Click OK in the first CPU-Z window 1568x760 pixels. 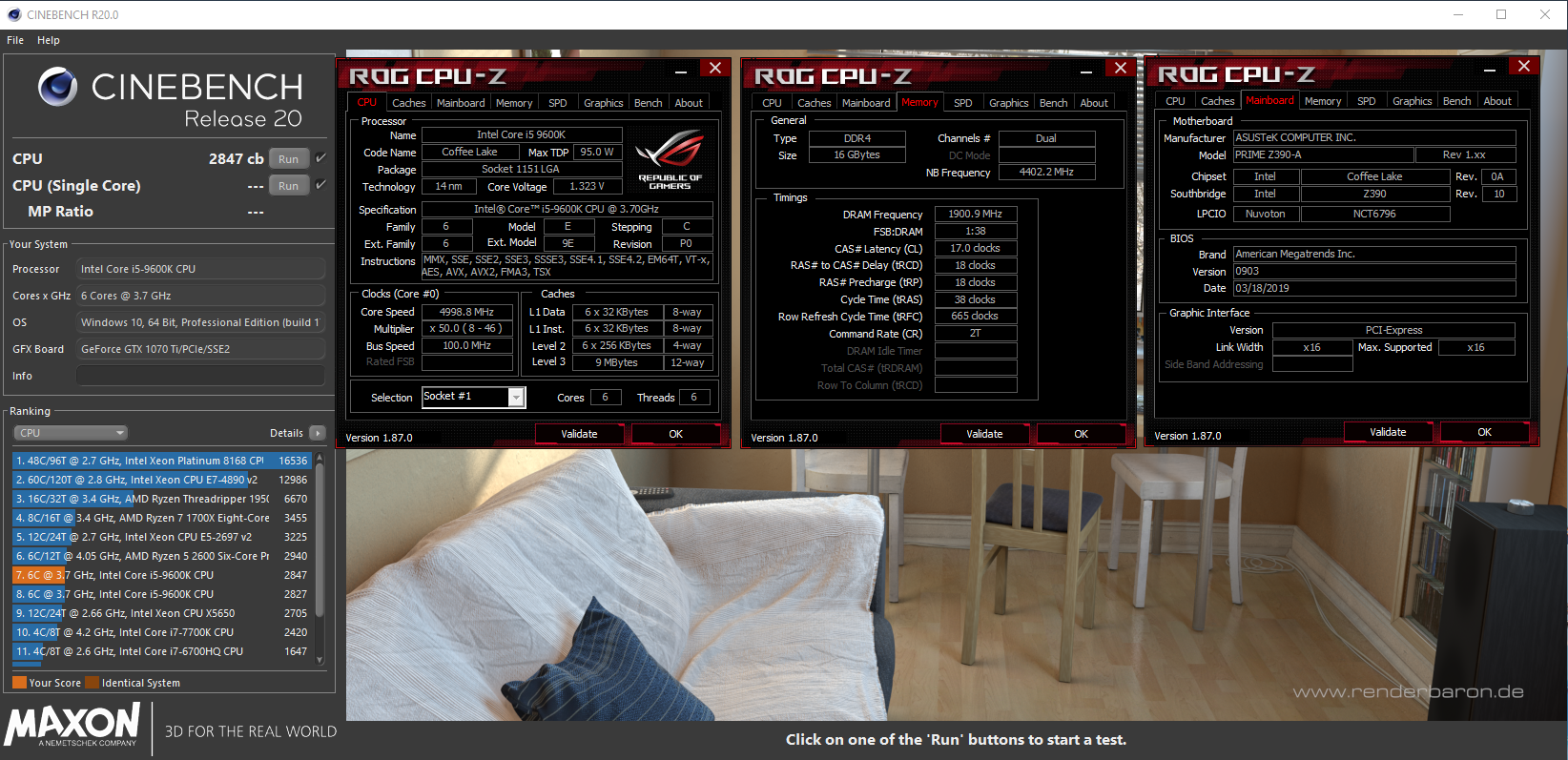click(x=675, y=434)
